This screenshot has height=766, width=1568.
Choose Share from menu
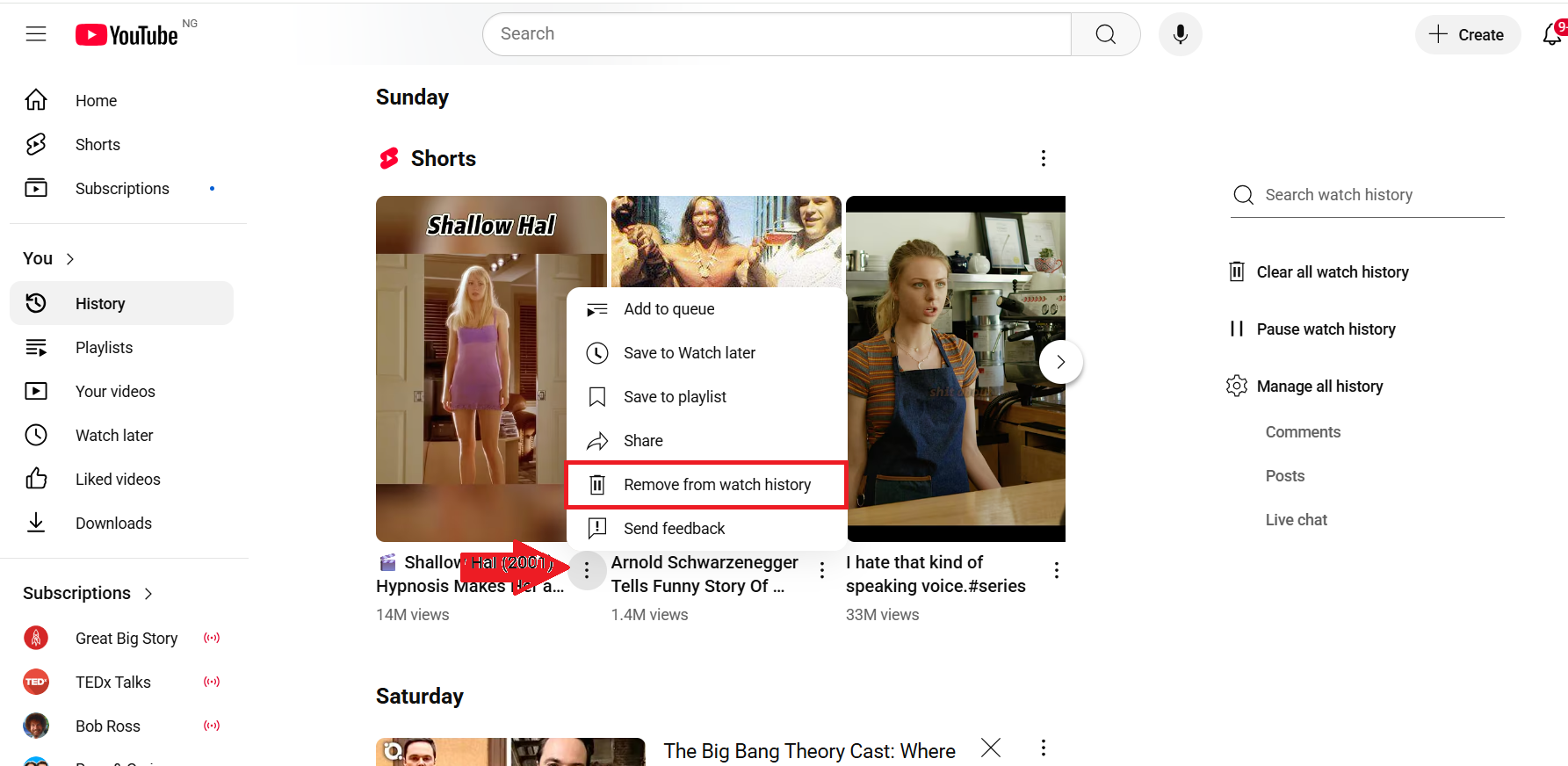click(x=706, y=441)
